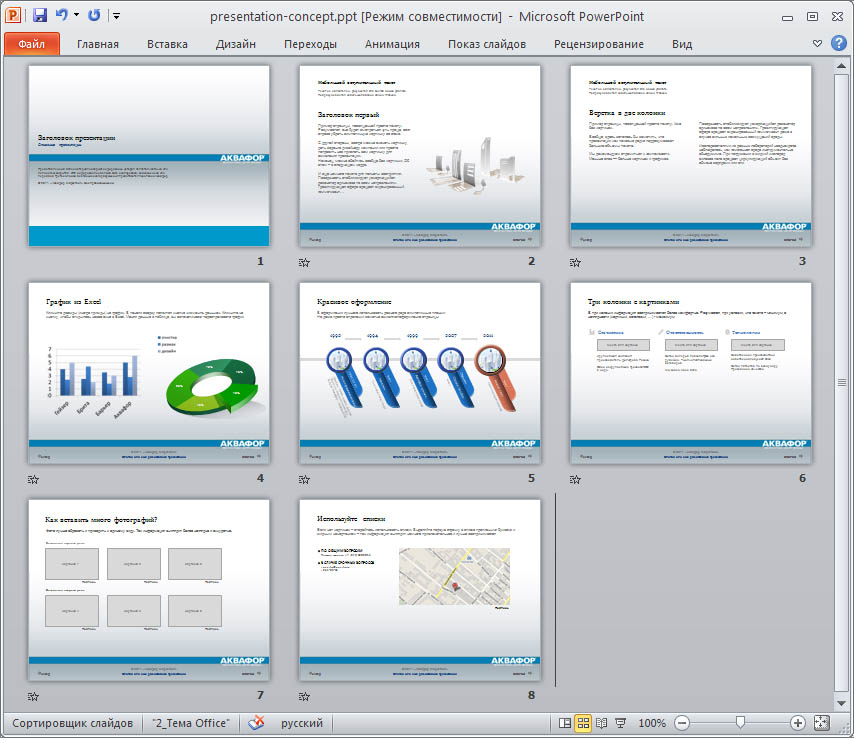Click the animation star under slide 2
Viewport: 854px width, 738px height.
coord(304,262)
